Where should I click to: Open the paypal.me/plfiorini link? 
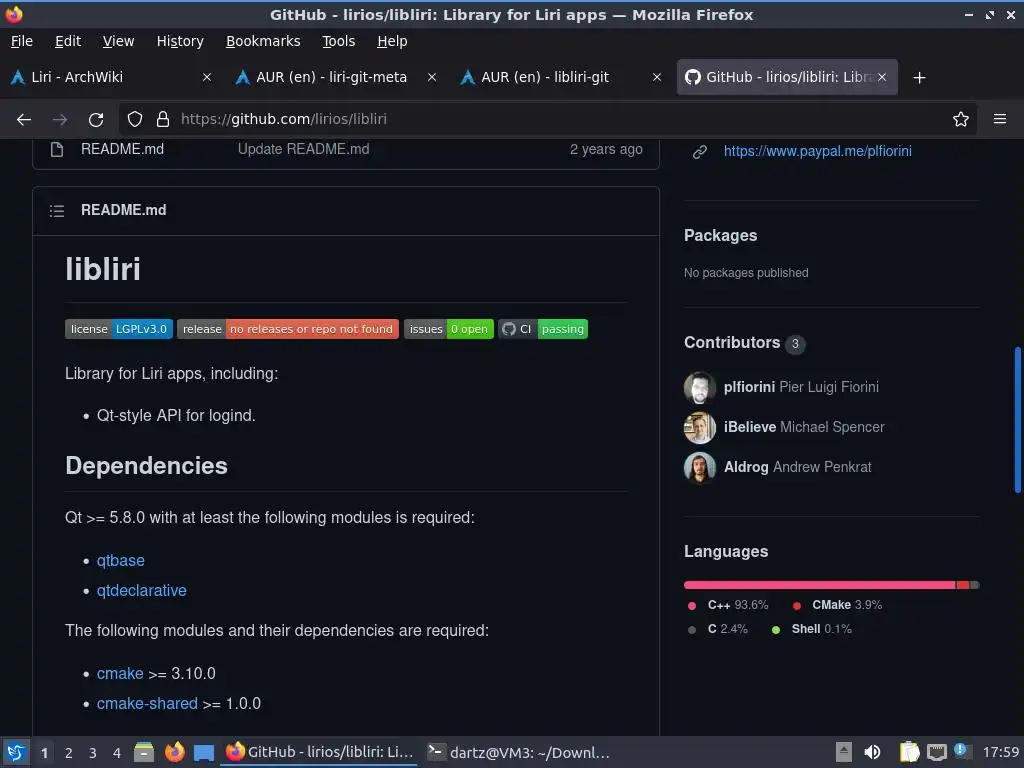[x=818, y=152]
